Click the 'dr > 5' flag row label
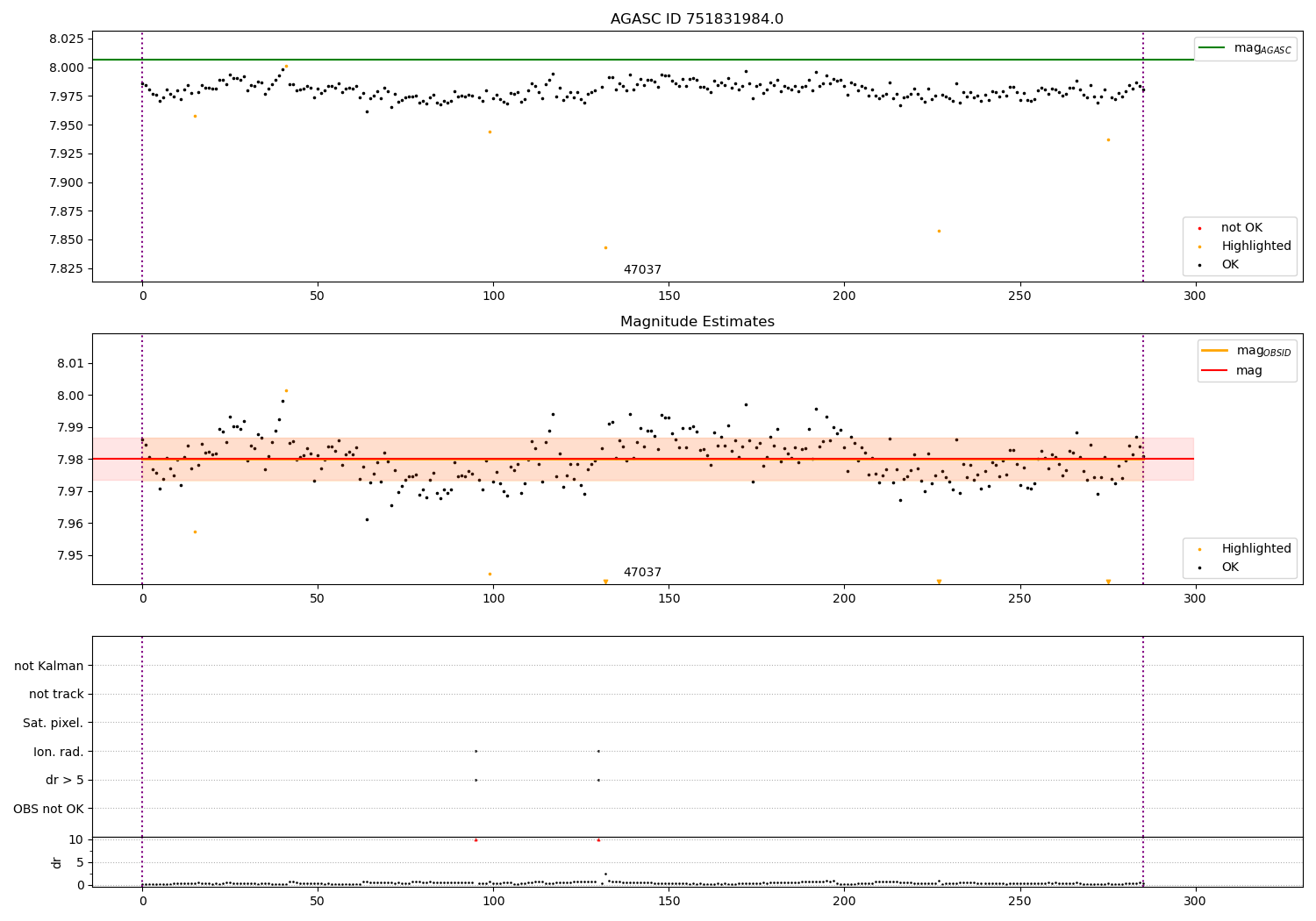Image resolution: width=1316 pixels, height=921 pixels. click(x=65, y=780)
